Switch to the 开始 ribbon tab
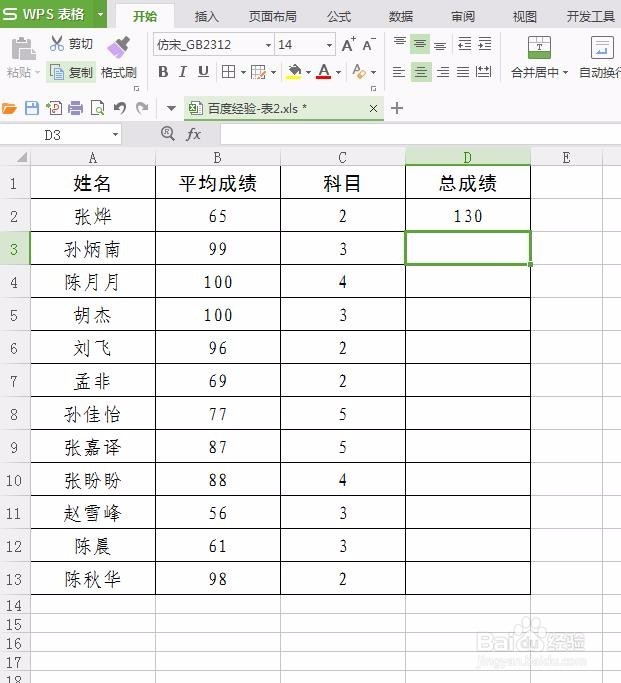This screenshot has height=683, width=621. pos(145,17)
